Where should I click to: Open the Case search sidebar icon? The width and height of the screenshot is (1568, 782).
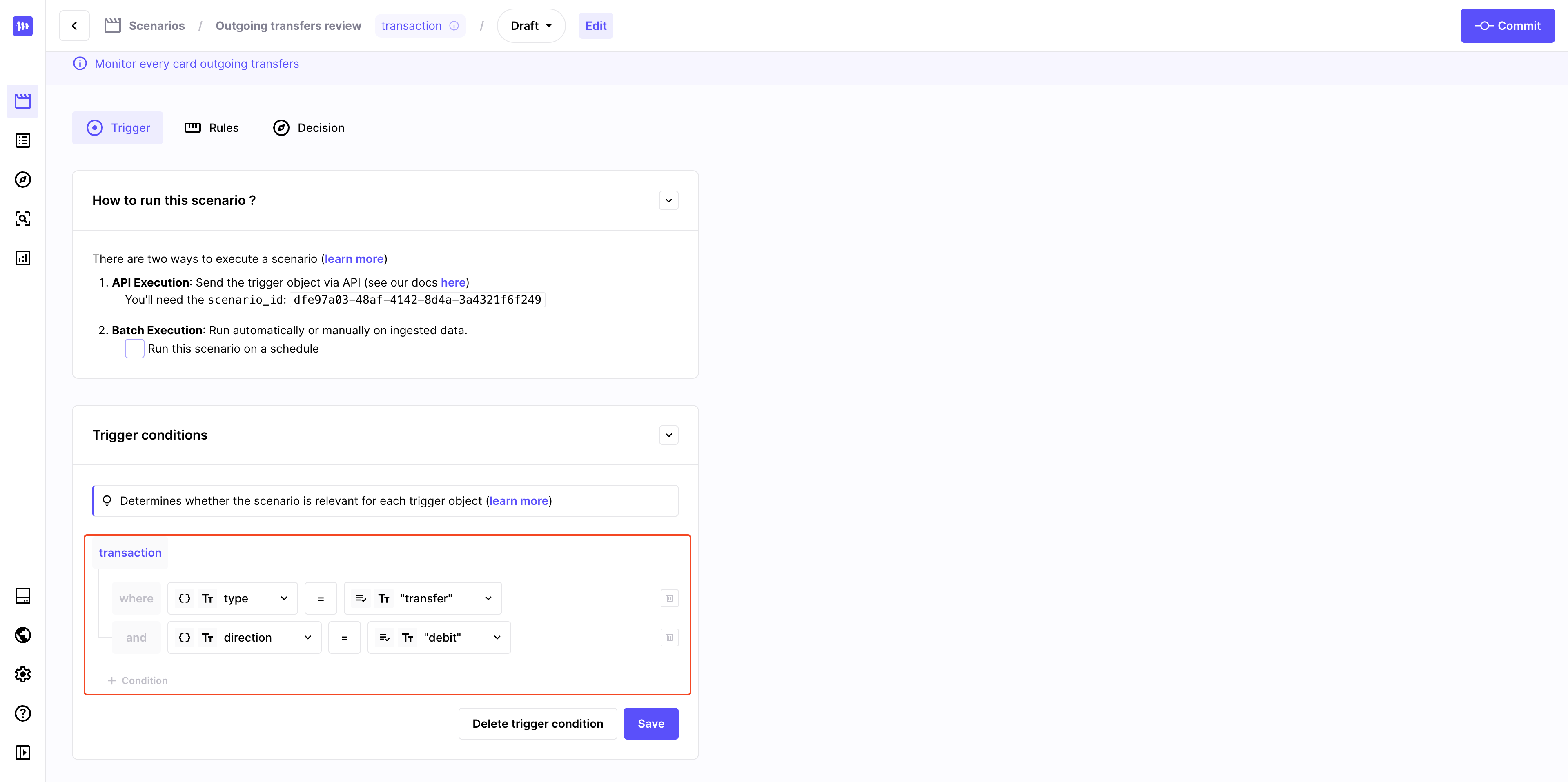[22, 219]
